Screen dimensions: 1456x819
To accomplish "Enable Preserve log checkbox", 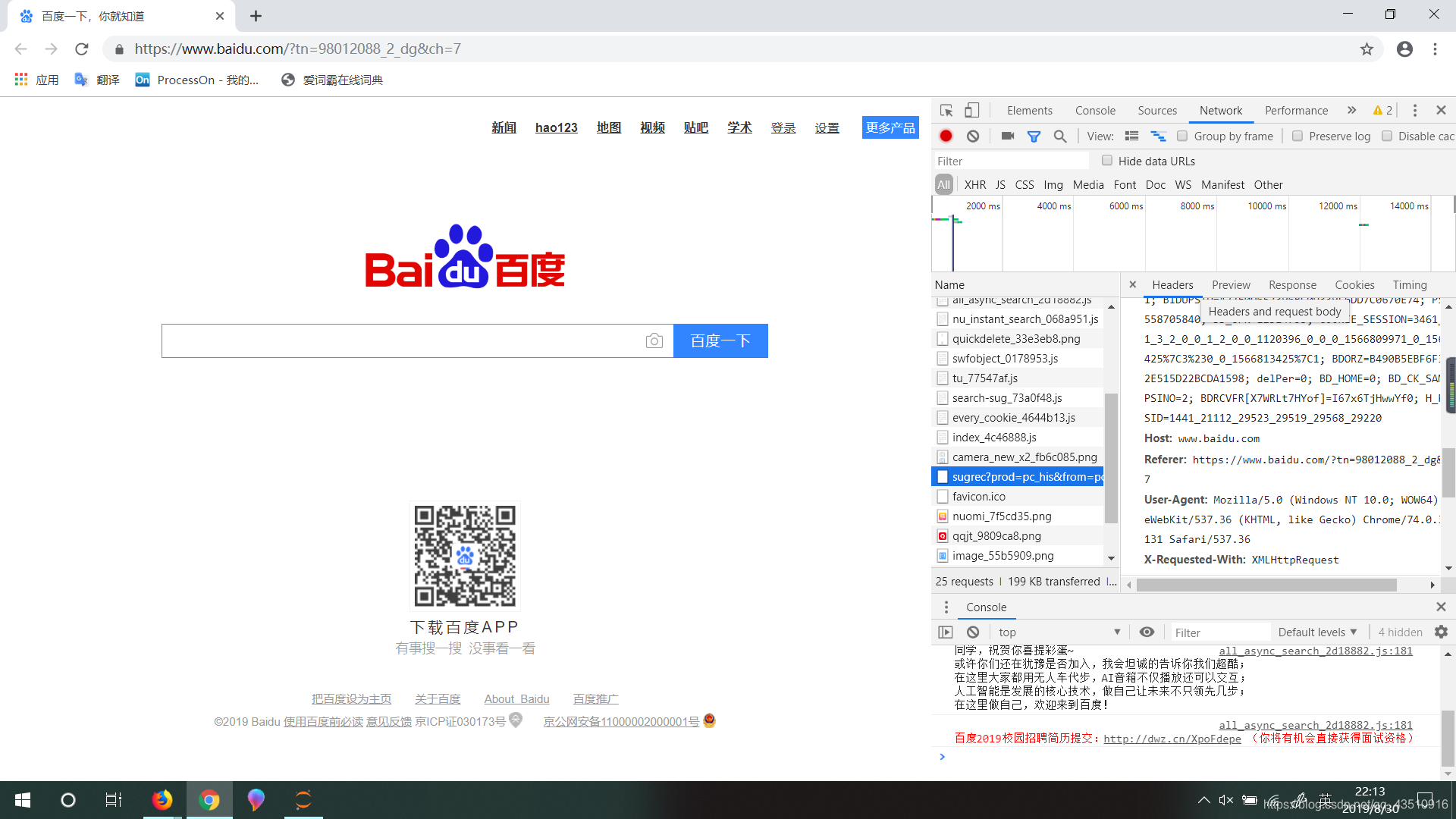I will tap(1298, 136).
